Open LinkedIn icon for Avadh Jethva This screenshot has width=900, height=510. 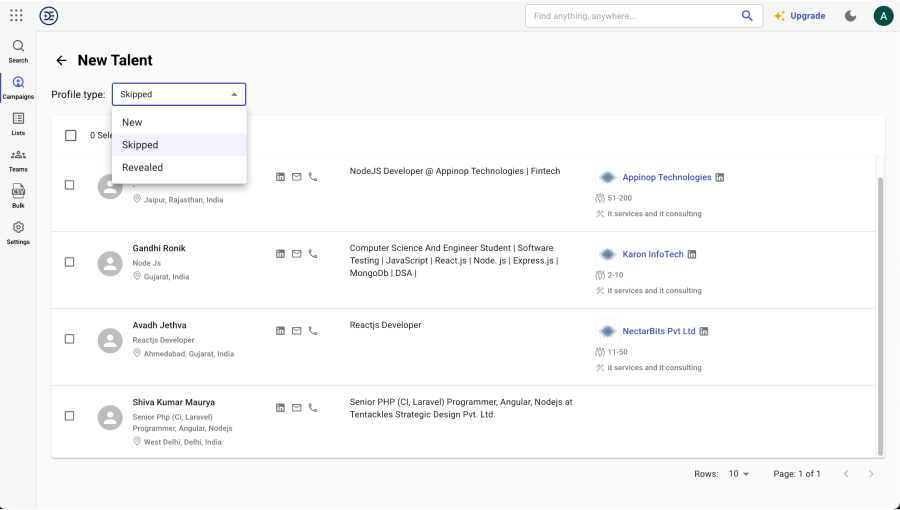pyautogui.click(x=280, y=330)
